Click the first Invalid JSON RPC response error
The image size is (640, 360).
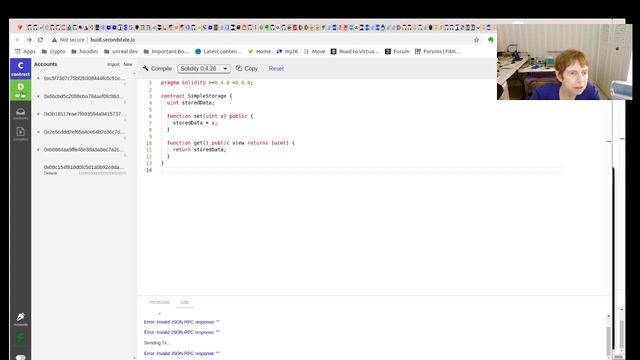[x=182, y=322]
